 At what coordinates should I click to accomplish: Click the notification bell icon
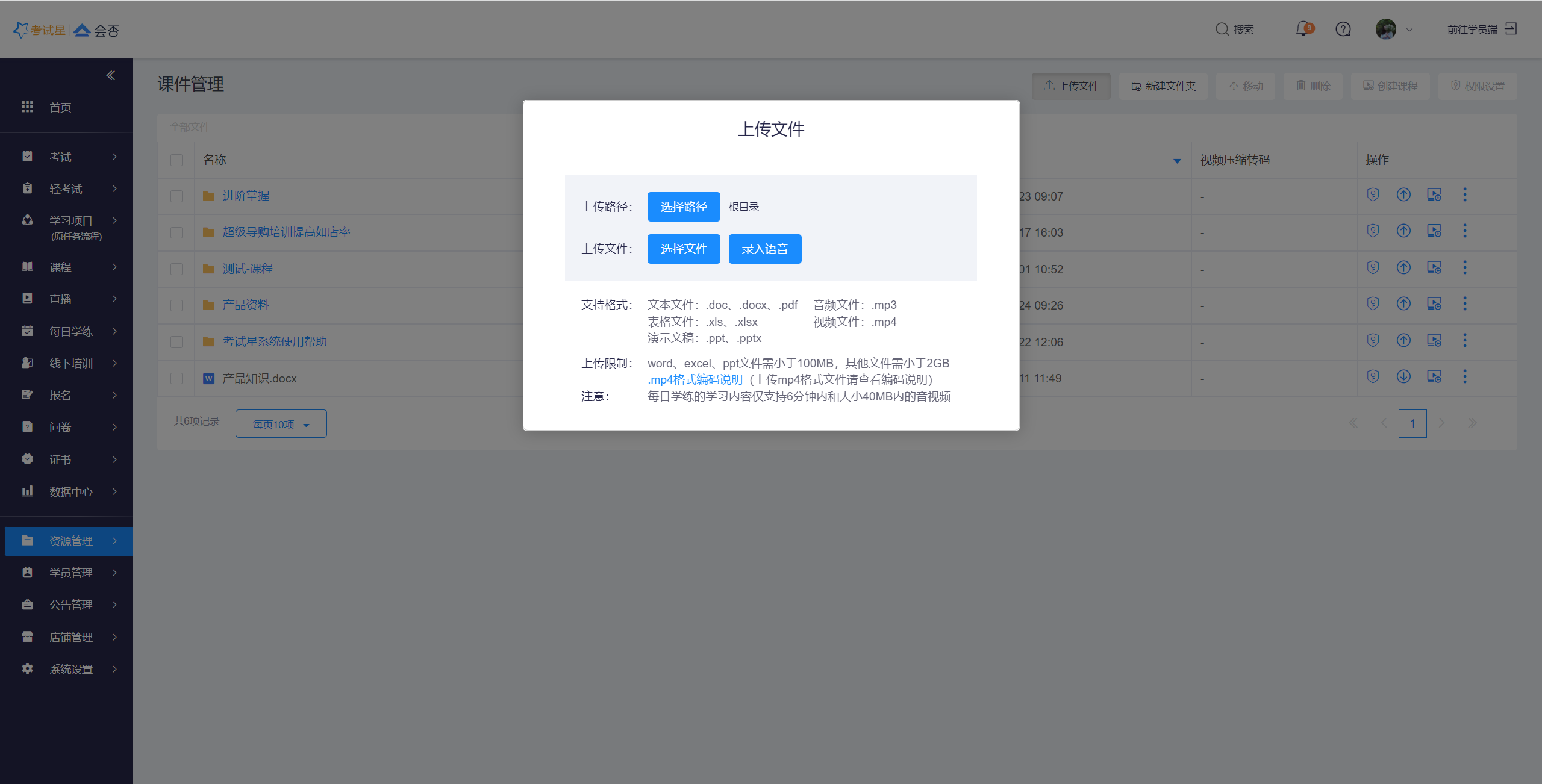pos(1303,29)
